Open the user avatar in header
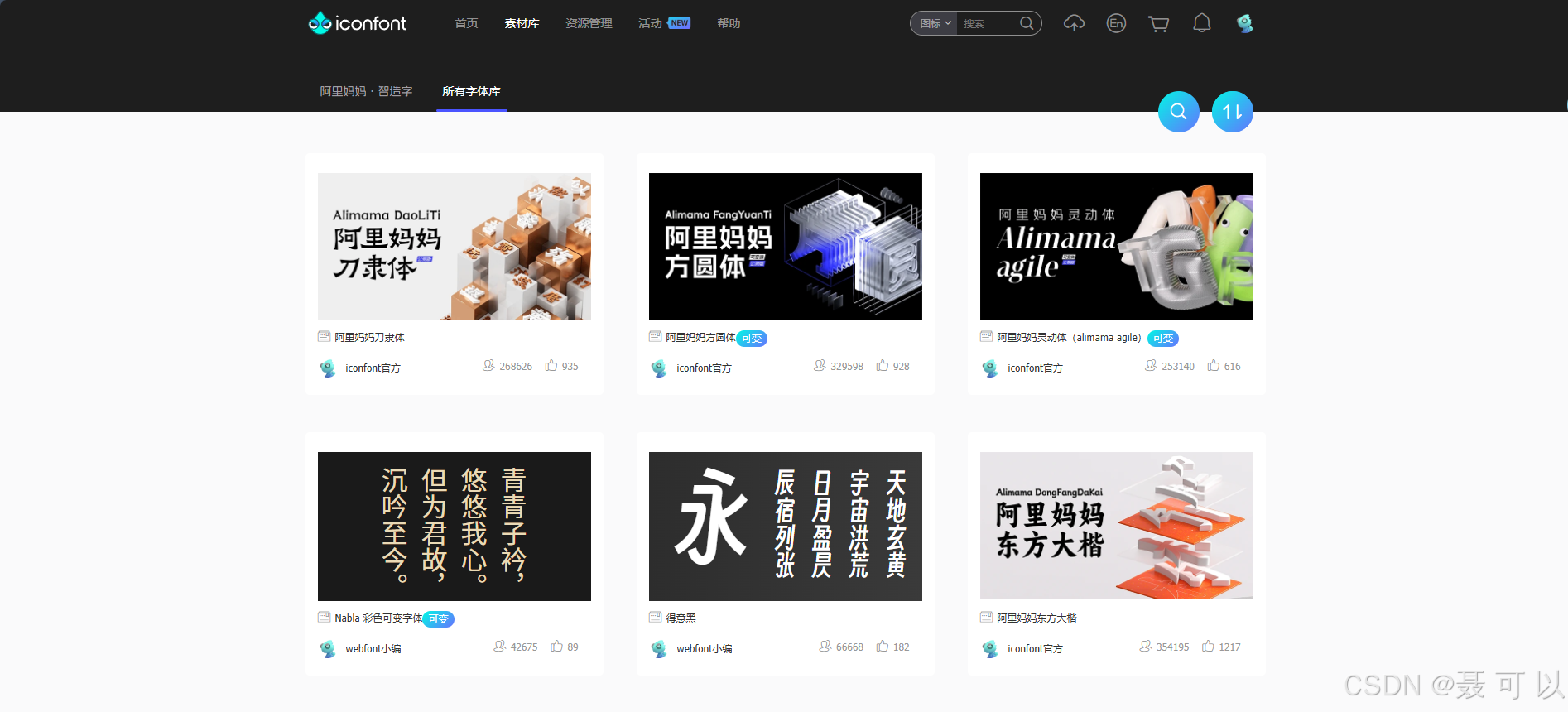The image size is (1568, 712). [x=1244, y=23]
